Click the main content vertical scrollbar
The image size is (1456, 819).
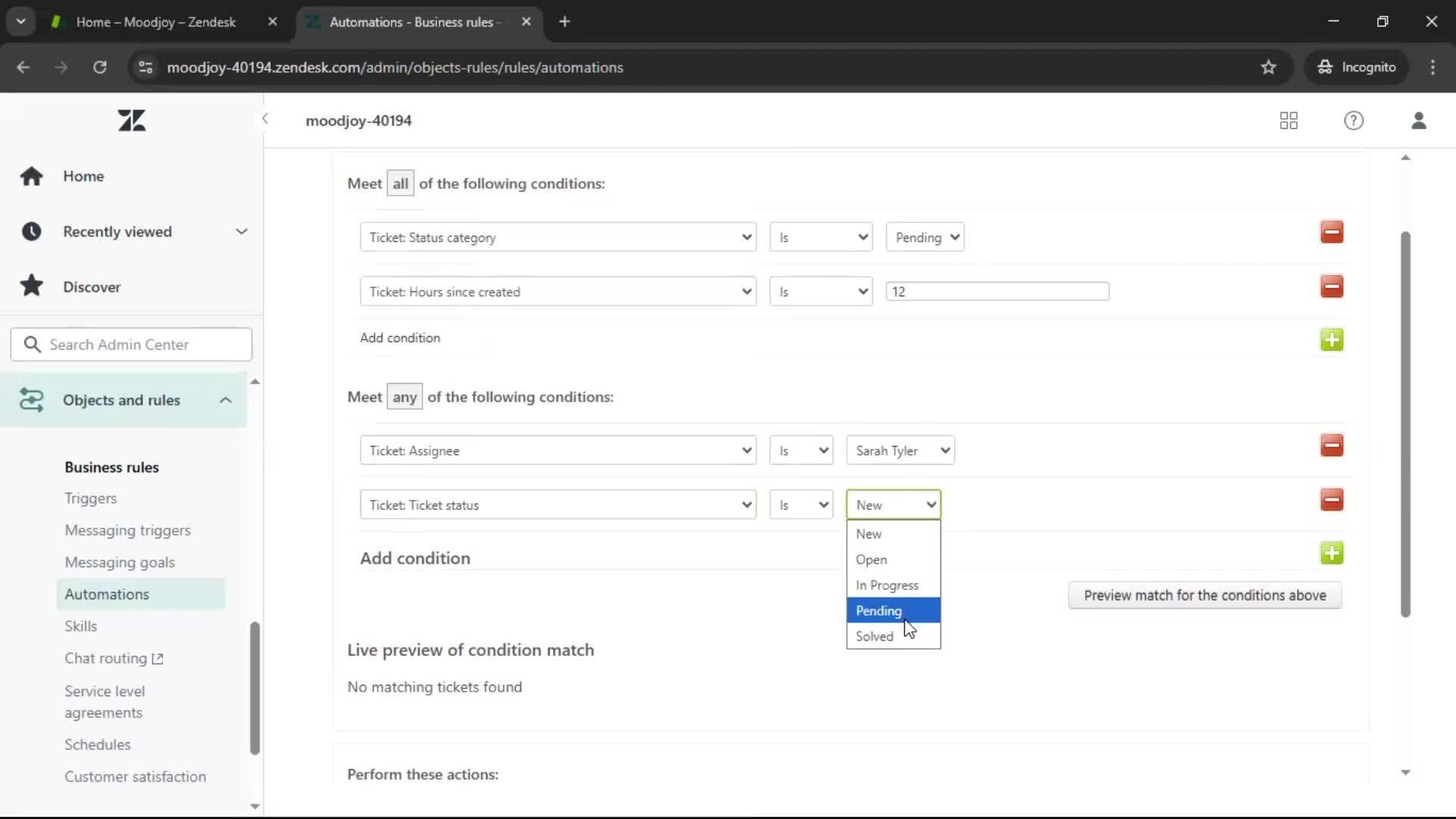[1405, 425]
